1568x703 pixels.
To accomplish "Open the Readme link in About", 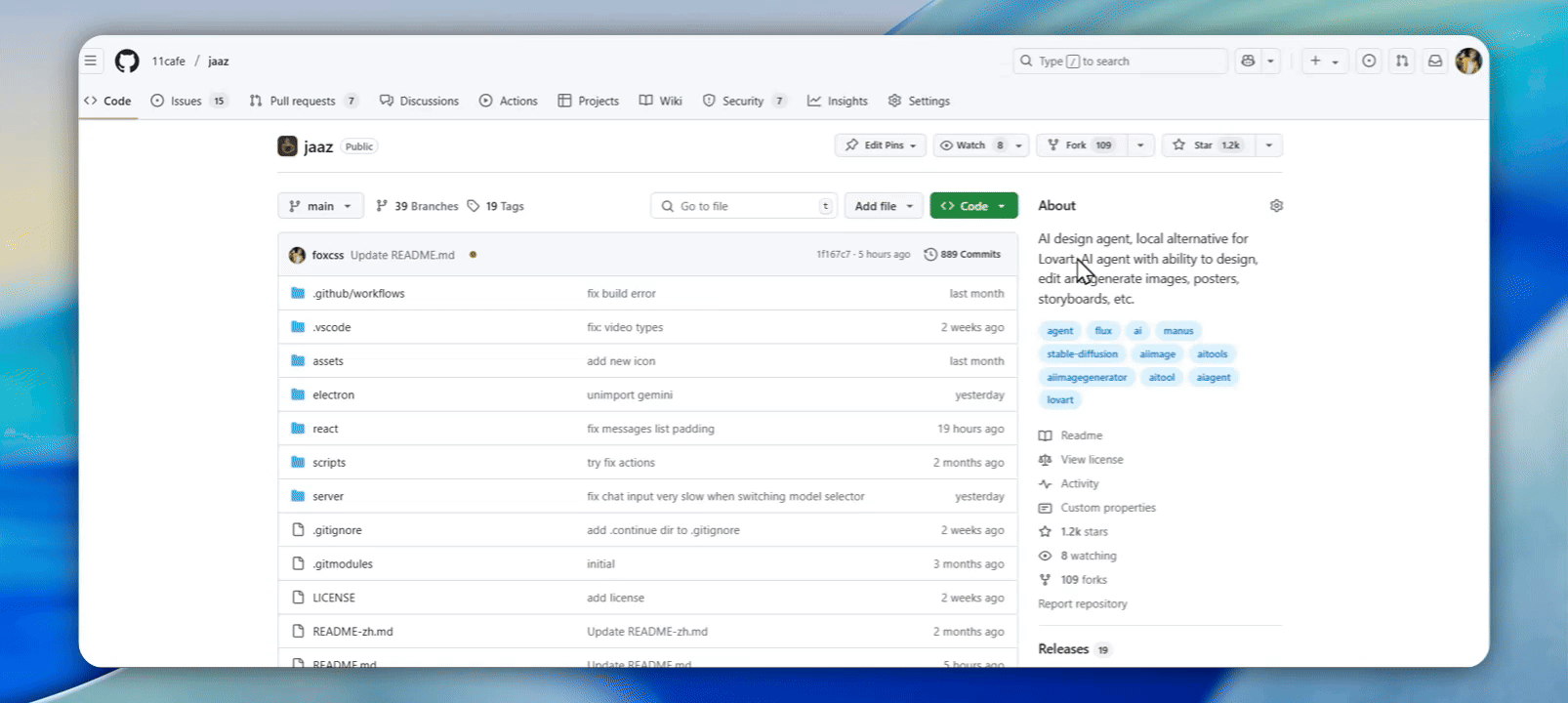I will 1070,435.
